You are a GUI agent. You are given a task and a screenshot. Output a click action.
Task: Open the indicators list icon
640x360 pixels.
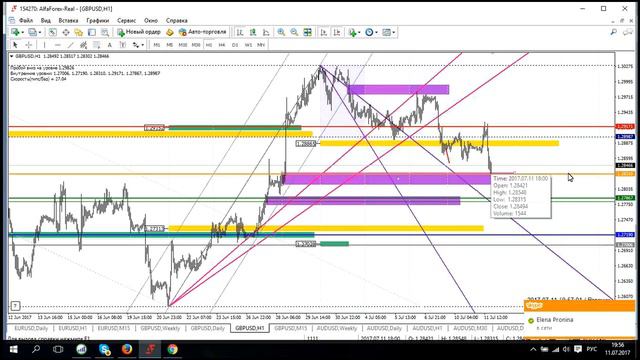click(352, 32)
